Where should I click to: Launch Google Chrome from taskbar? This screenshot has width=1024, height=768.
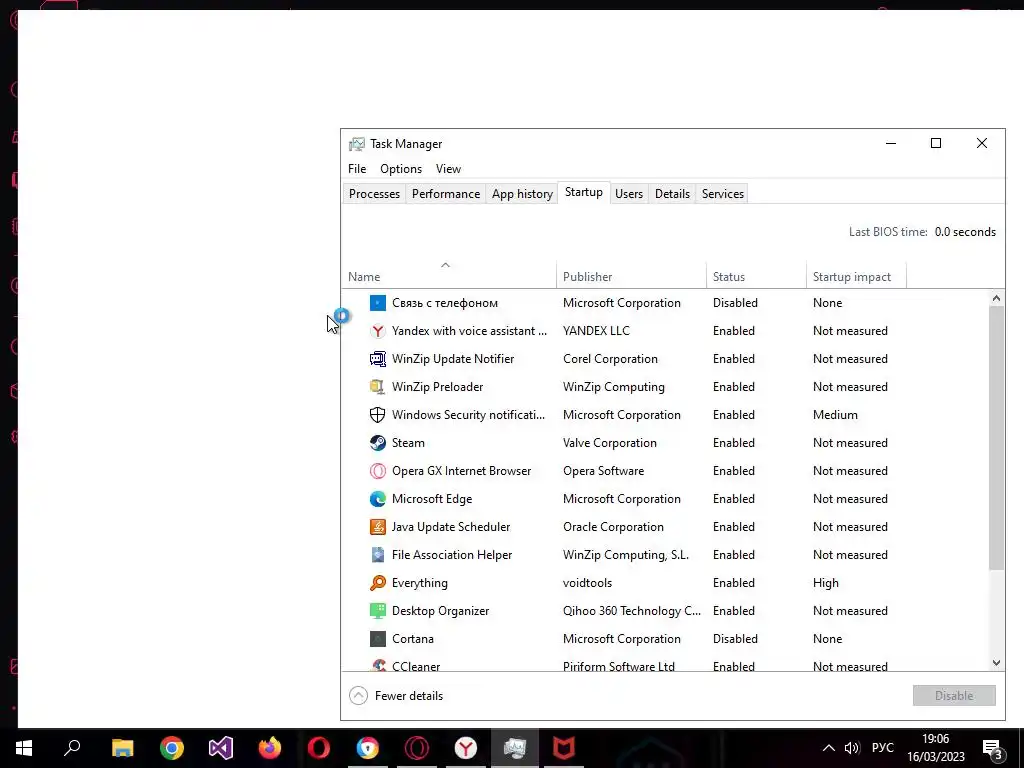[x=172, y=748]
